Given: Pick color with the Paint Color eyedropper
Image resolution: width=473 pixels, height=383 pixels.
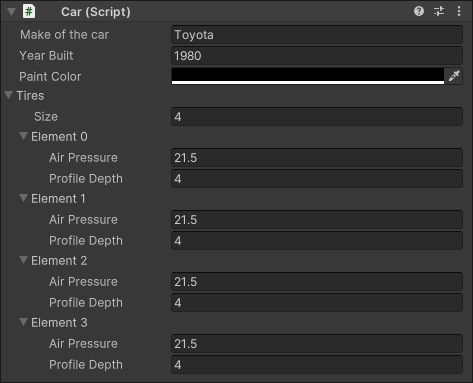Looking at the screenshot, I should [x=454, y=76].
